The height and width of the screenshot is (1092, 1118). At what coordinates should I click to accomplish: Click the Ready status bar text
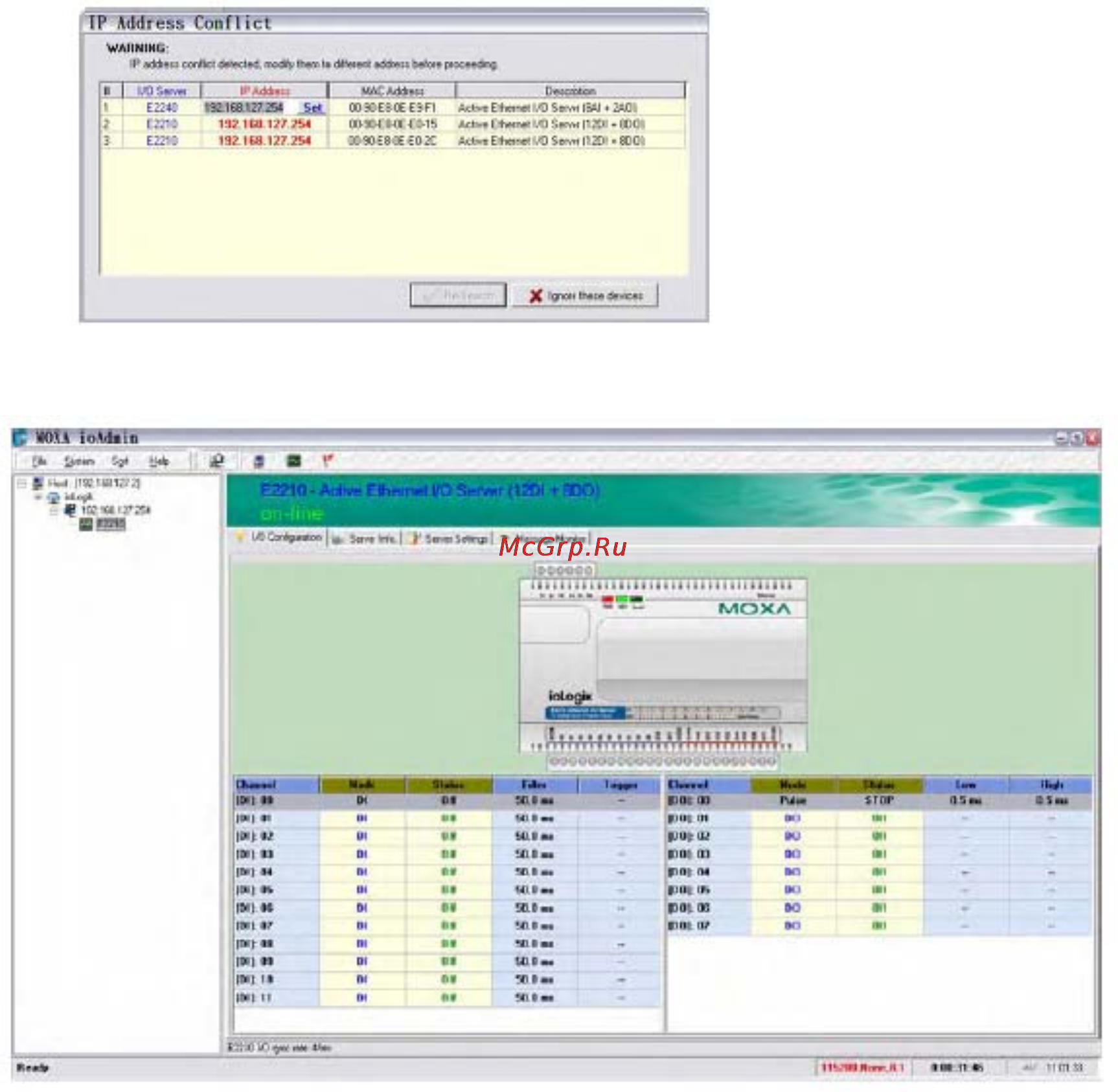(x=32, y=1068)
